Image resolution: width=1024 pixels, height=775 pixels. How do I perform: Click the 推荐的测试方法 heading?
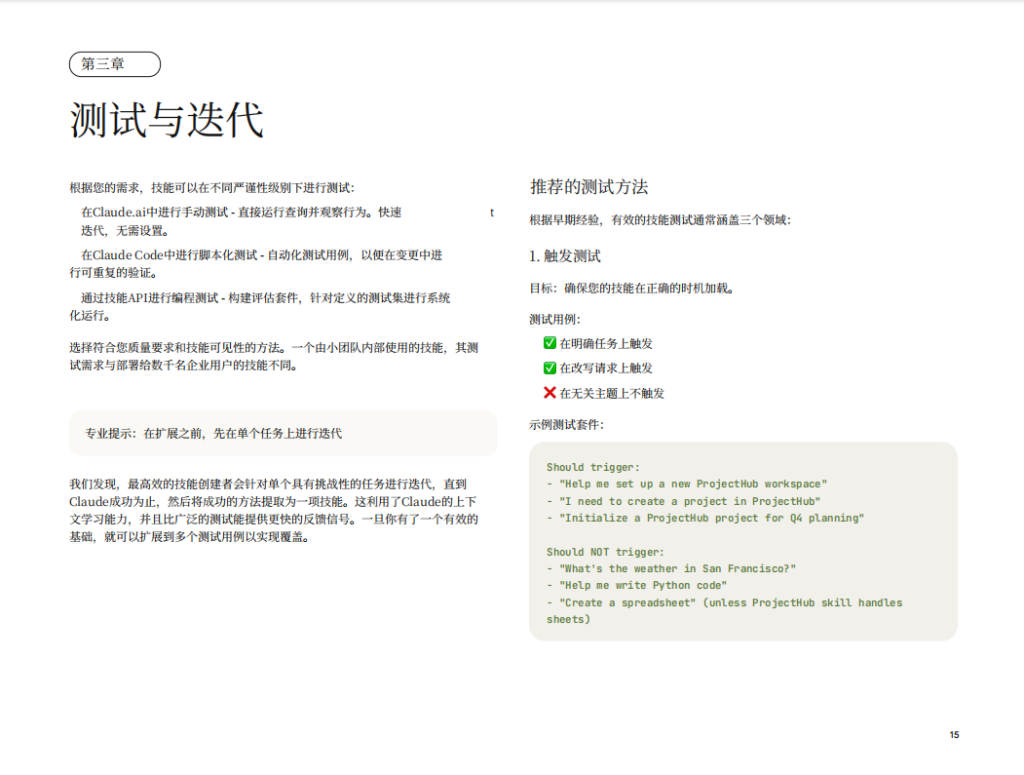coord(589,187)
